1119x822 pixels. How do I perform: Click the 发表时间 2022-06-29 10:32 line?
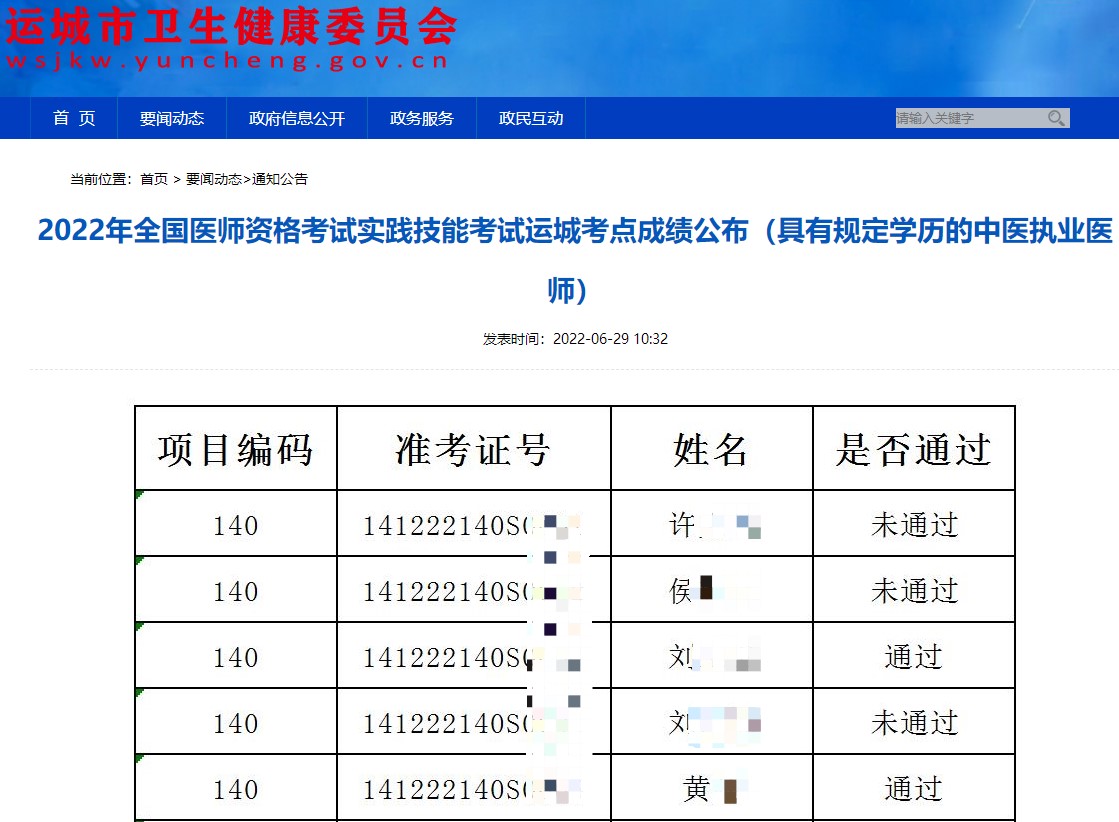tap(575, 339)
